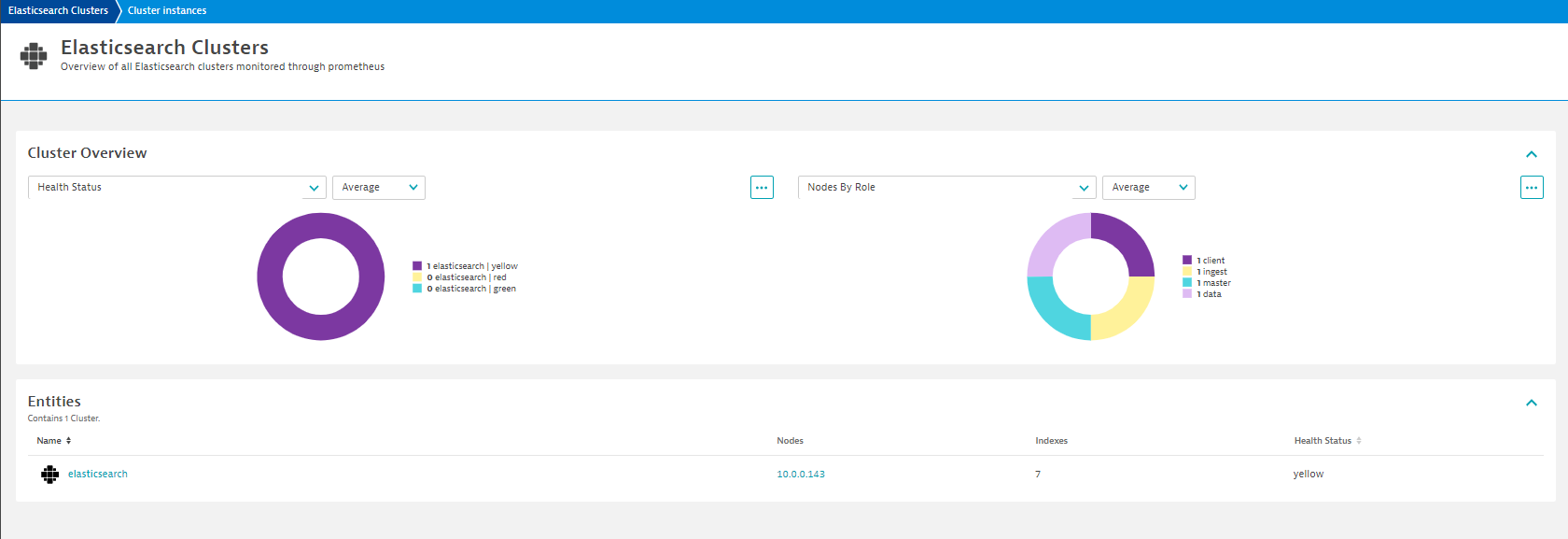Go to Elasticsearch Clusters breadcrumb
Screen dimensions: 1568x539
pos(58,11)
